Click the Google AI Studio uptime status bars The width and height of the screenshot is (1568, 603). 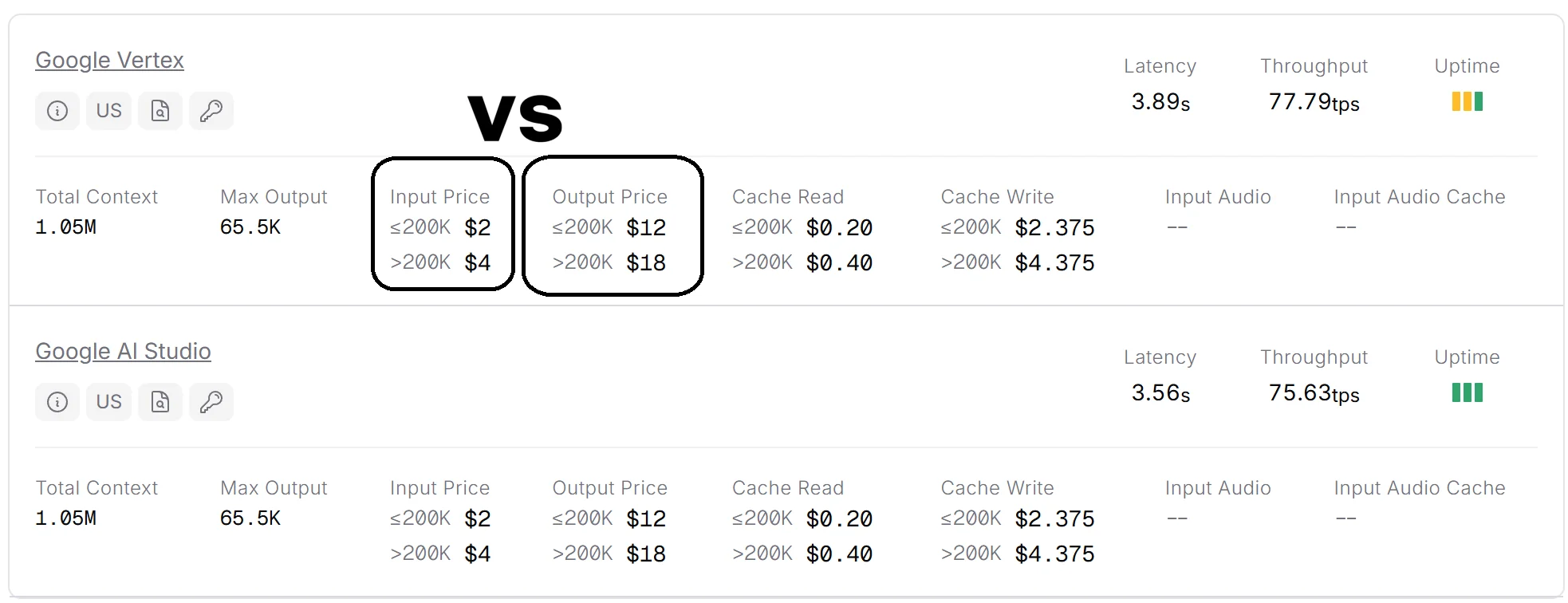pyautogui.click(x=1467, y=392)
